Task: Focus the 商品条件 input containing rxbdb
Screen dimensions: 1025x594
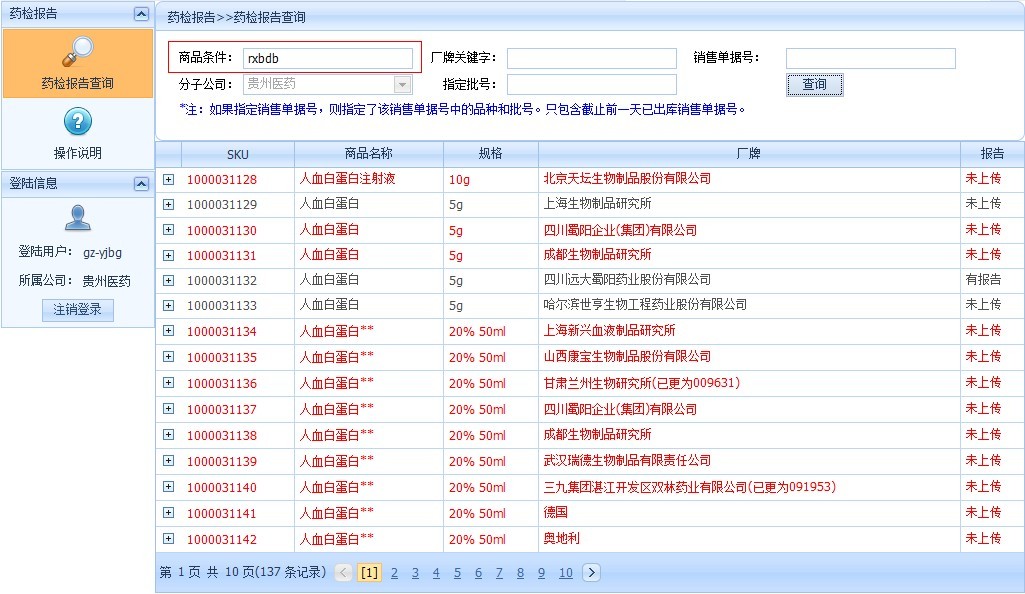Action: (x=328, y=58)
